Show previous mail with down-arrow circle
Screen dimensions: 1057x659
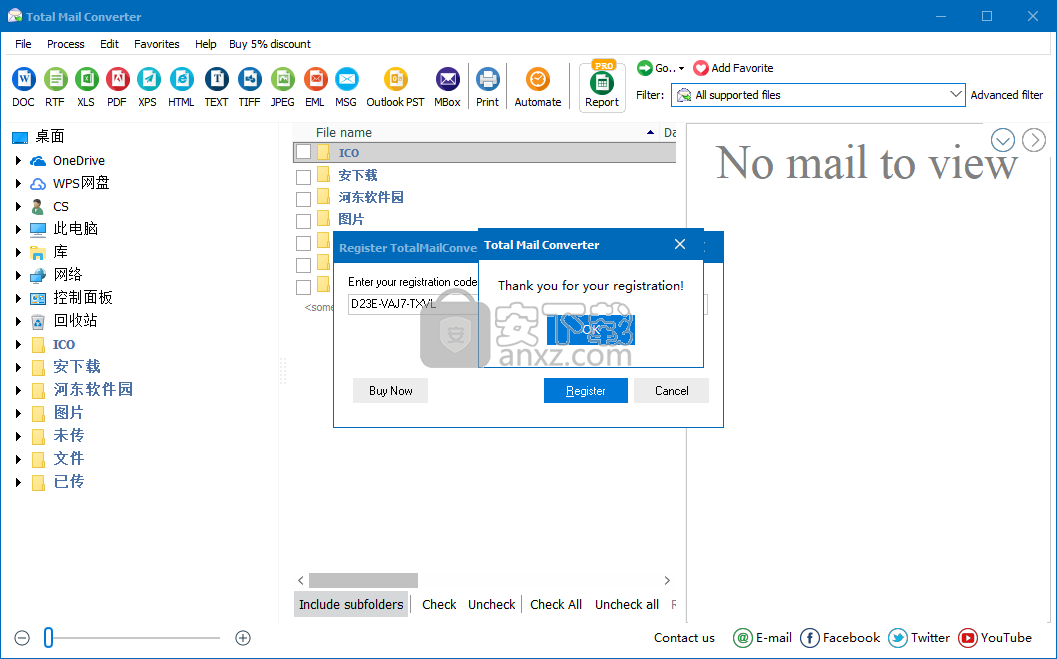(x=1003, y=140)
